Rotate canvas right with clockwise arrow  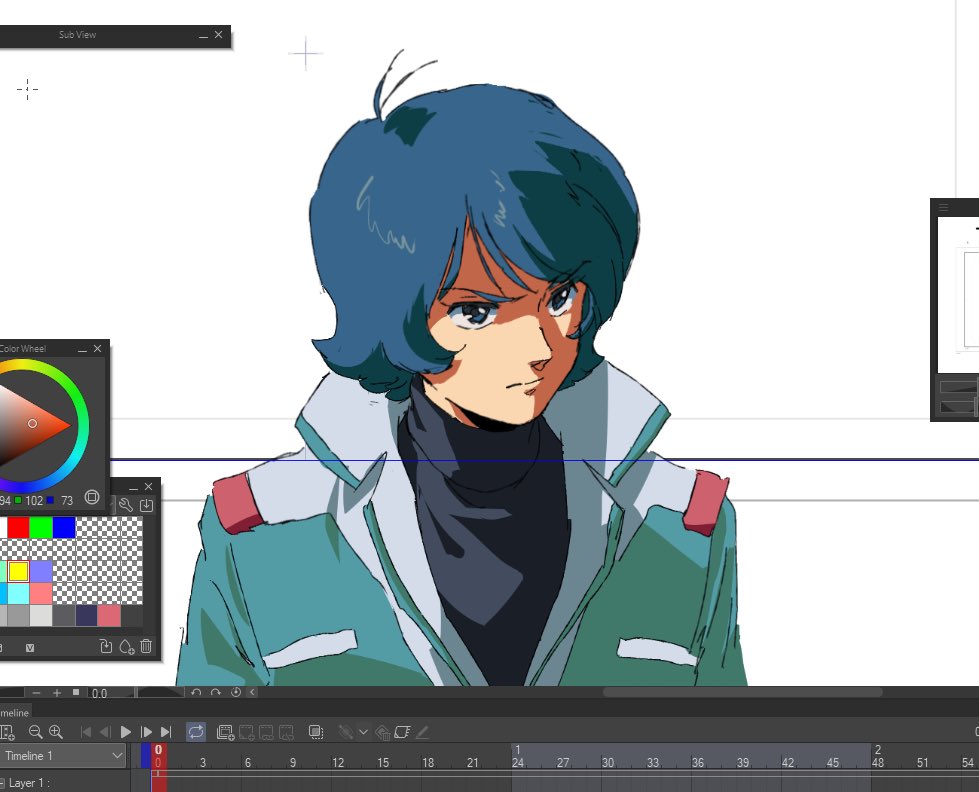tap(215, 692)
